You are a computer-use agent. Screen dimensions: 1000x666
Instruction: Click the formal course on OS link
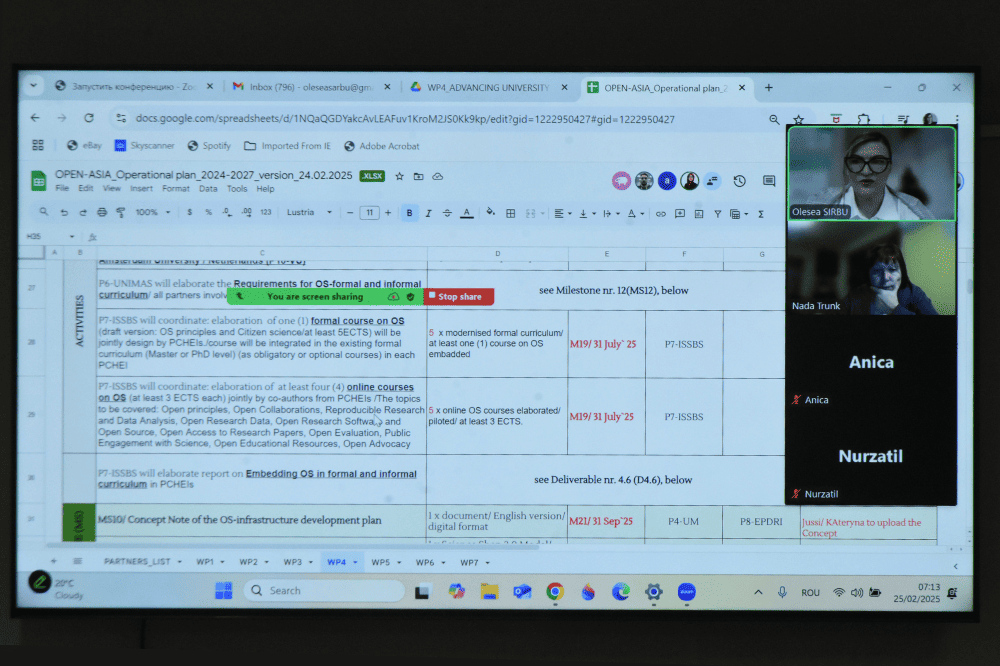357,321
